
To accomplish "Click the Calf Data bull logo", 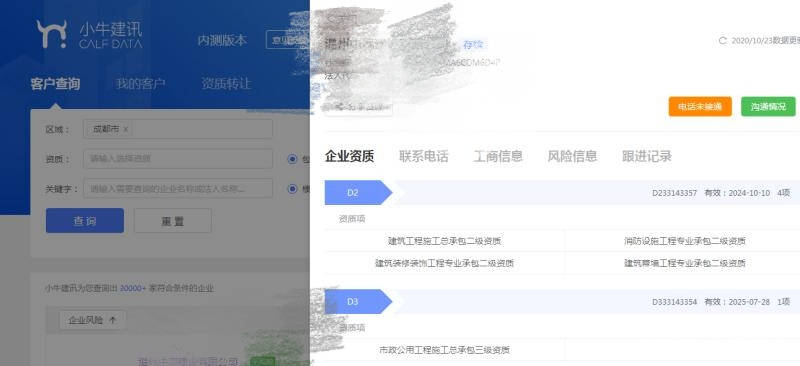I will (52, 34).
